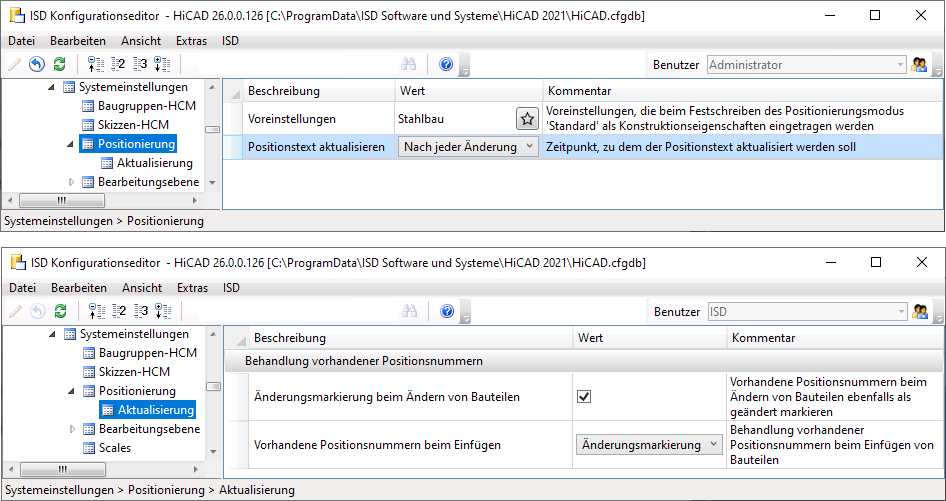Click the user management icon beside Administrator
This screenshot has width=946, height=501.
[x=920, y=65]
